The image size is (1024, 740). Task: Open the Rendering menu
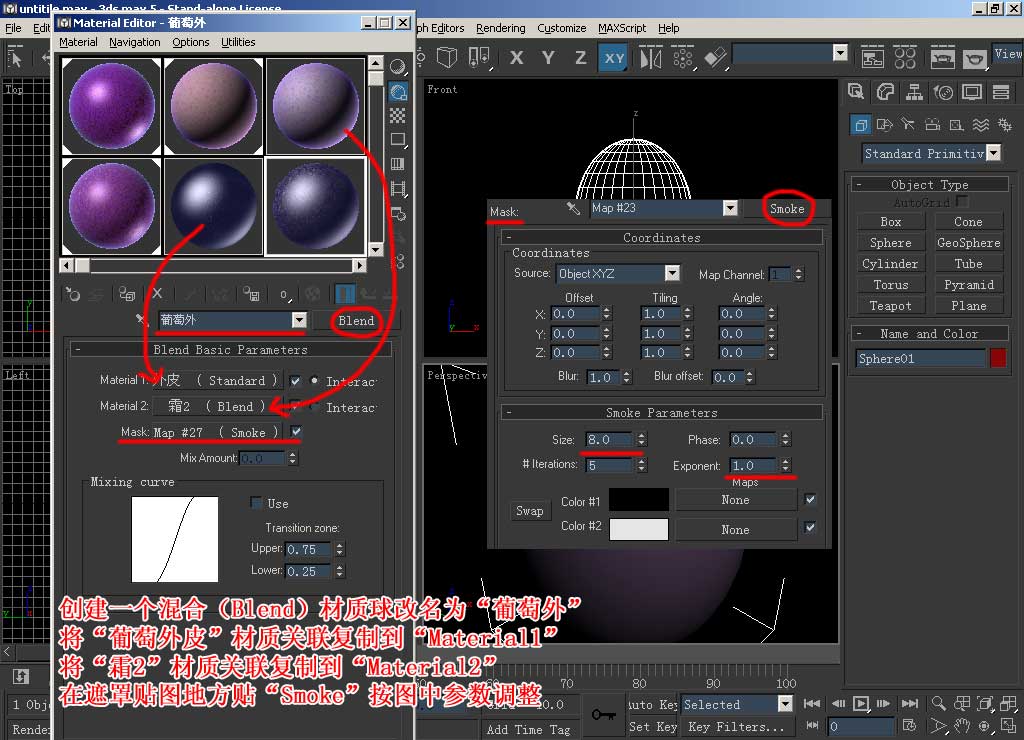coord(500,28)
